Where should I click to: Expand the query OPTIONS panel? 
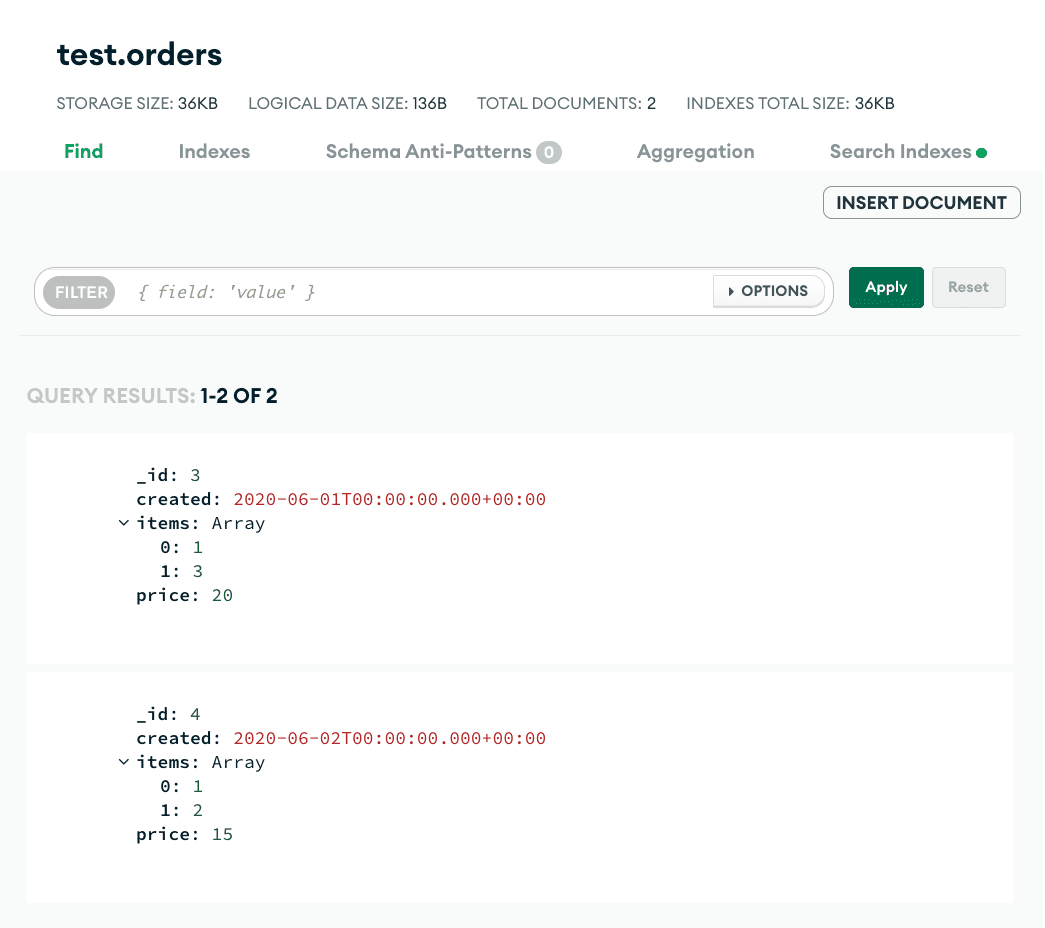click(x=768, y=291)
